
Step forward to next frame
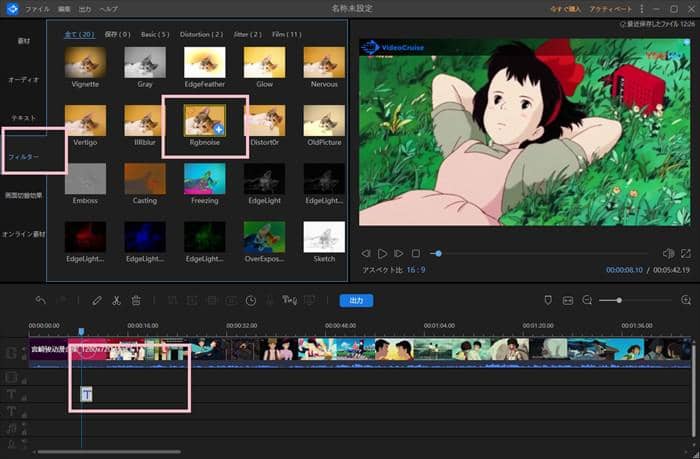[x=399, y=254]
